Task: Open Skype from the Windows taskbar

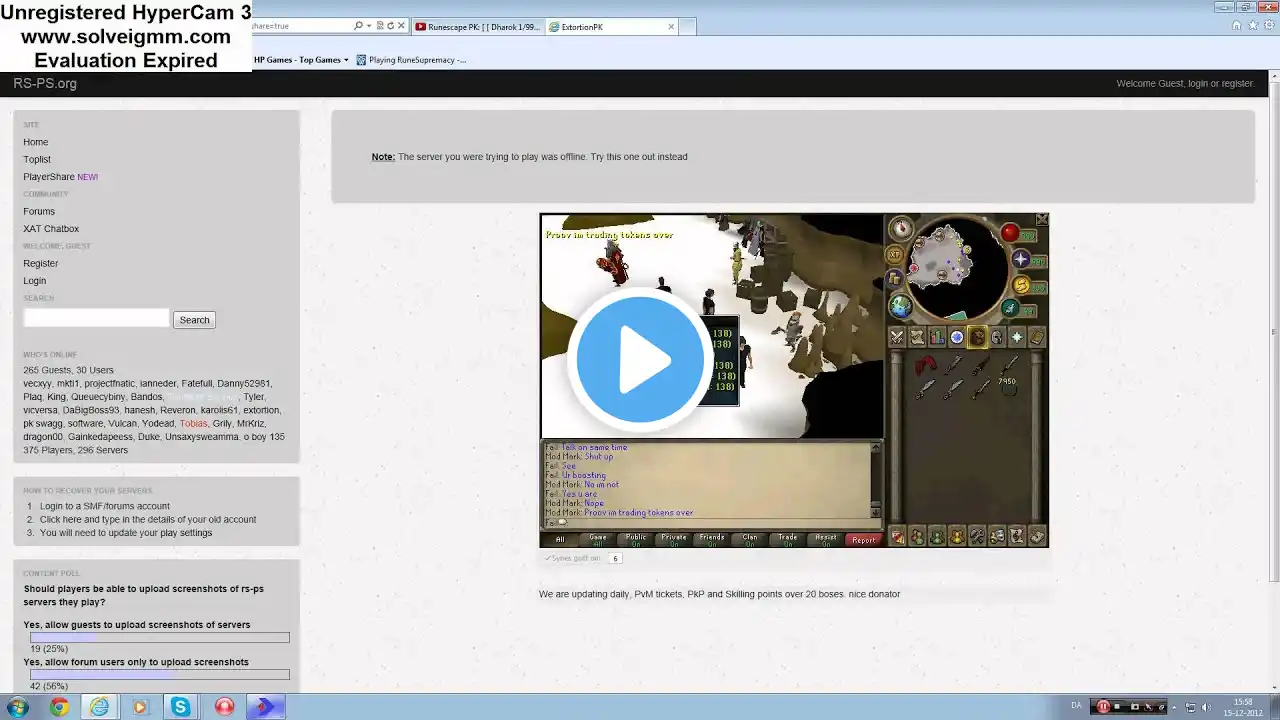Action: 180,707
